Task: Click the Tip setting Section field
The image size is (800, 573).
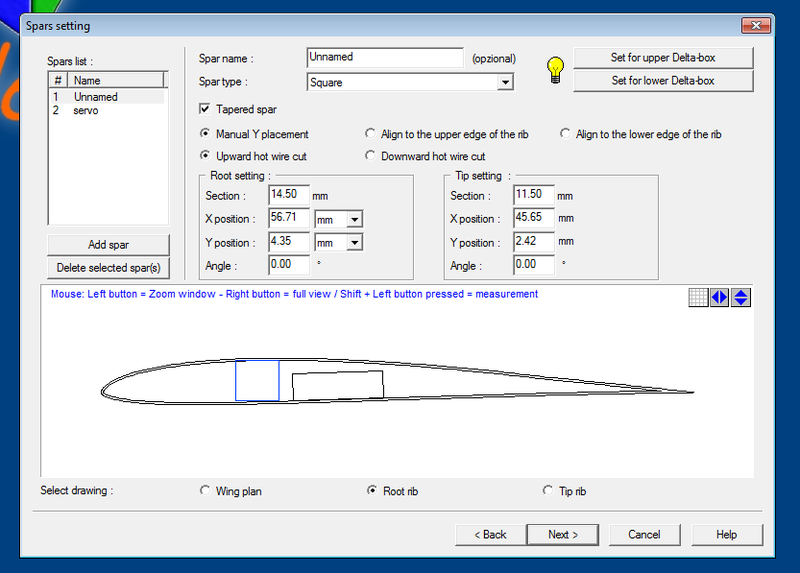Action: click(x=533, y=195)
